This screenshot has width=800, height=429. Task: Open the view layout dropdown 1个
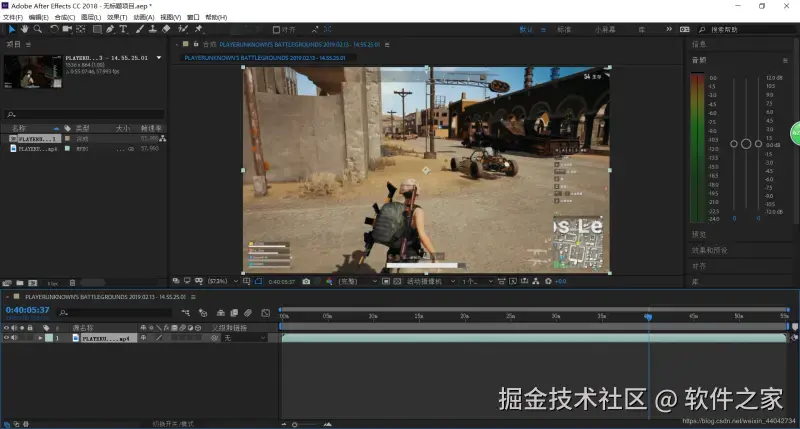click(x=478, y=281)
